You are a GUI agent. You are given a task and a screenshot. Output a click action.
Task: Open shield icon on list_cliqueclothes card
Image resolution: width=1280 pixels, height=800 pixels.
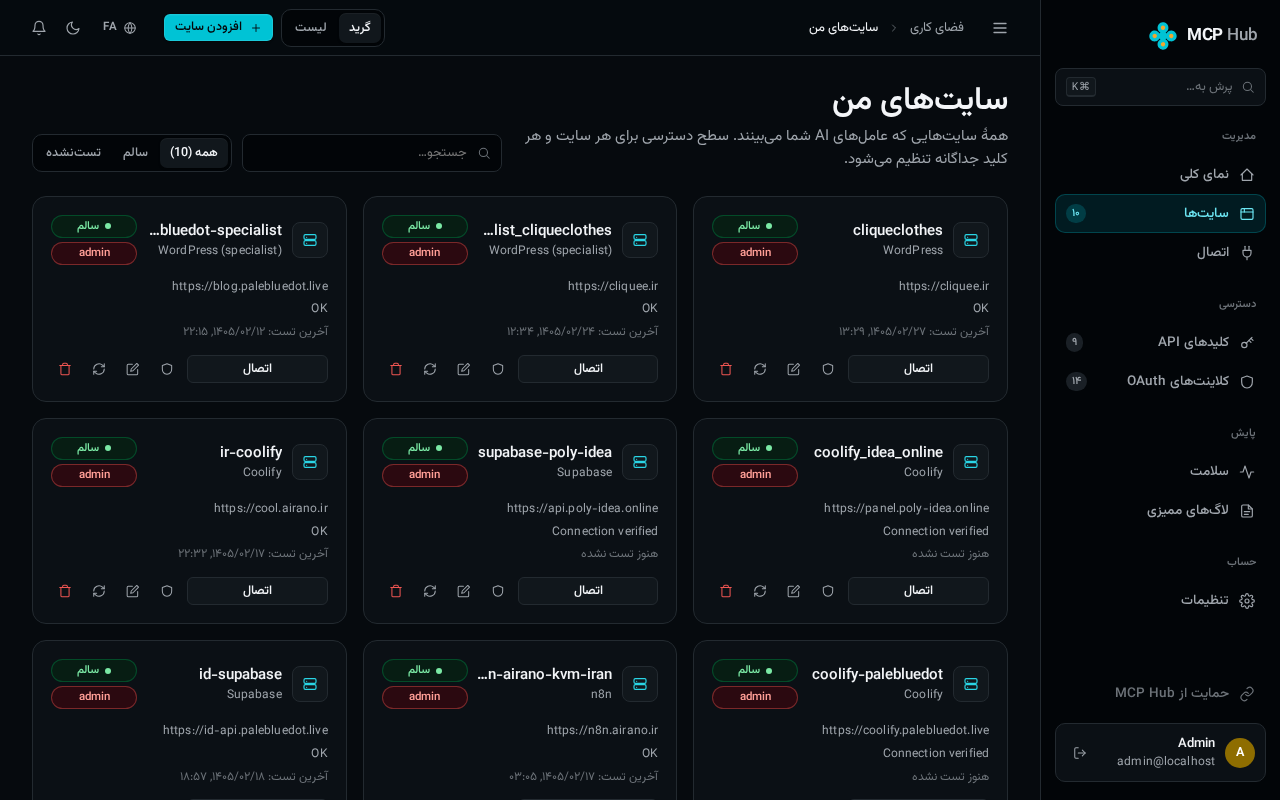click(498, 369)
